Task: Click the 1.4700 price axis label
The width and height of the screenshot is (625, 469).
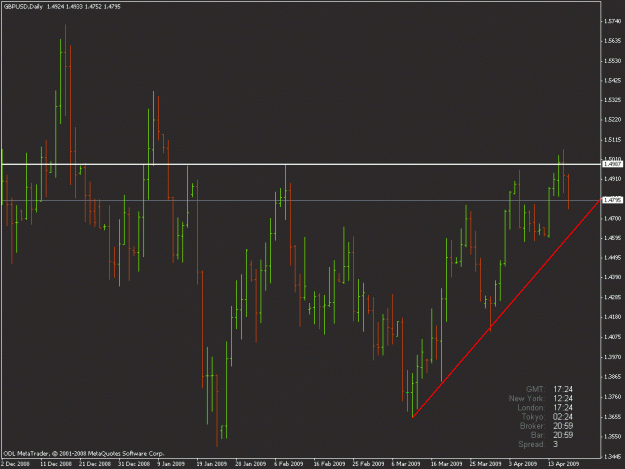Action: coord(613,218)
